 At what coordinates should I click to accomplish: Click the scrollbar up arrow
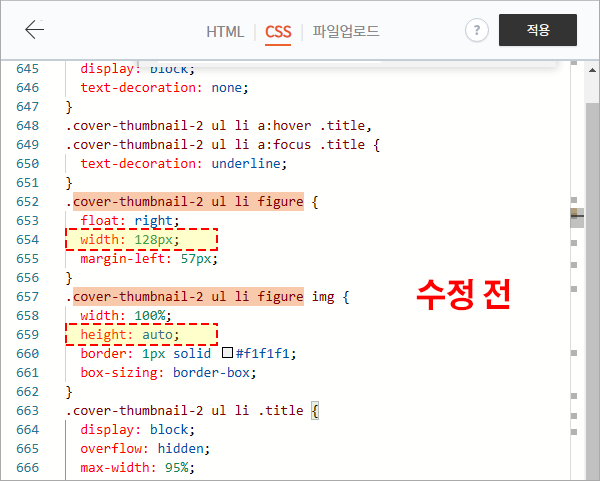tap(592, 70)
